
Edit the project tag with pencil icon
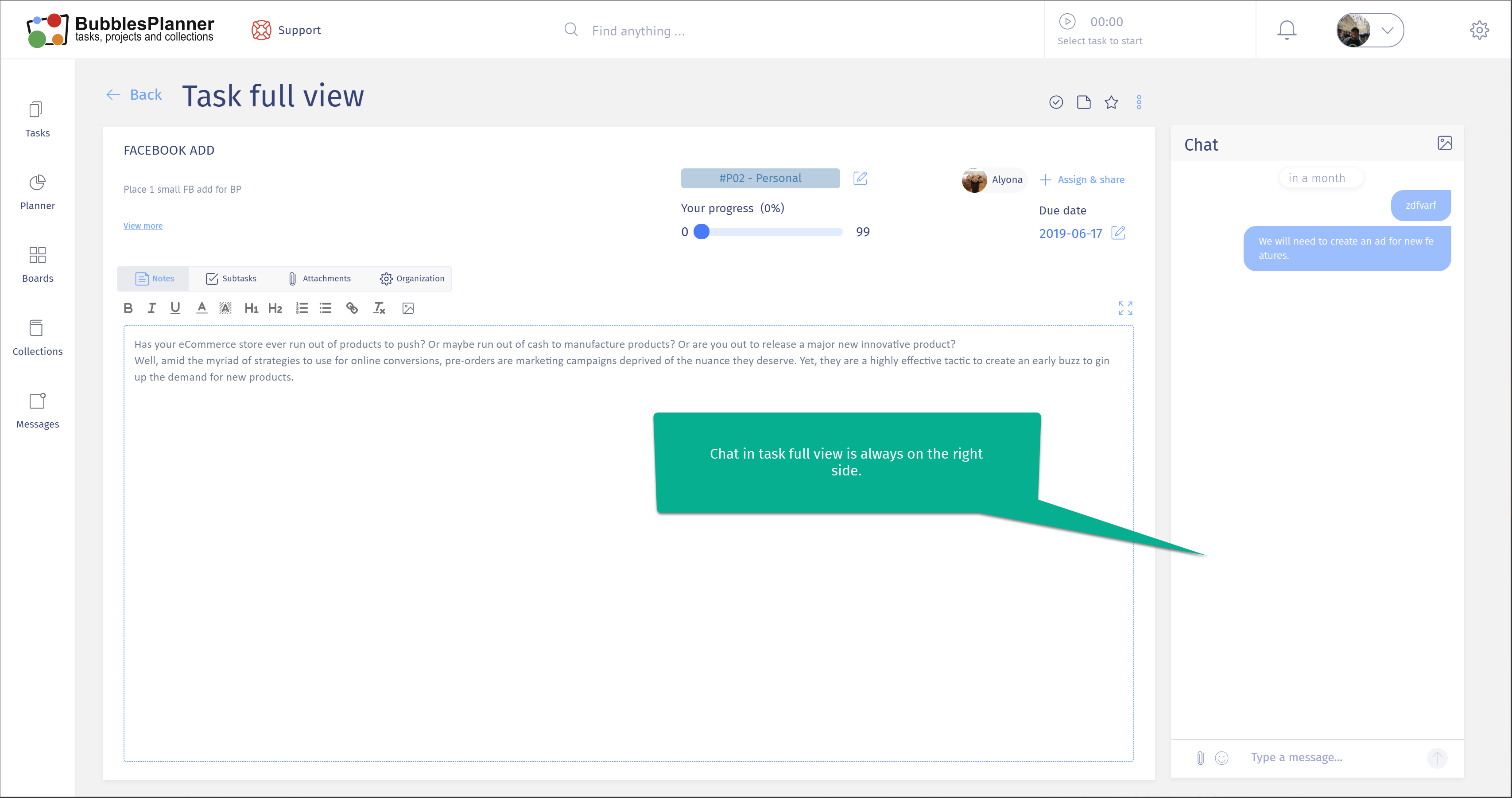tap(859, 178)
